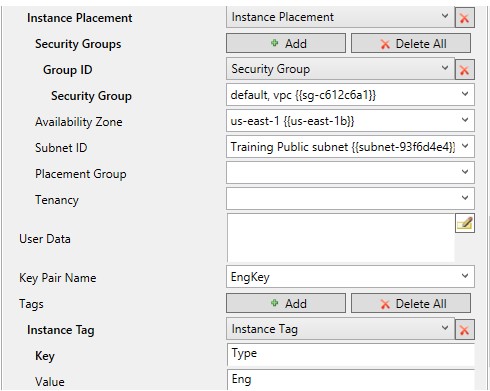490x391 pixels.
Task: Open the Security Group sg-c612c6a1 dropdown
Action: (350, 95)
